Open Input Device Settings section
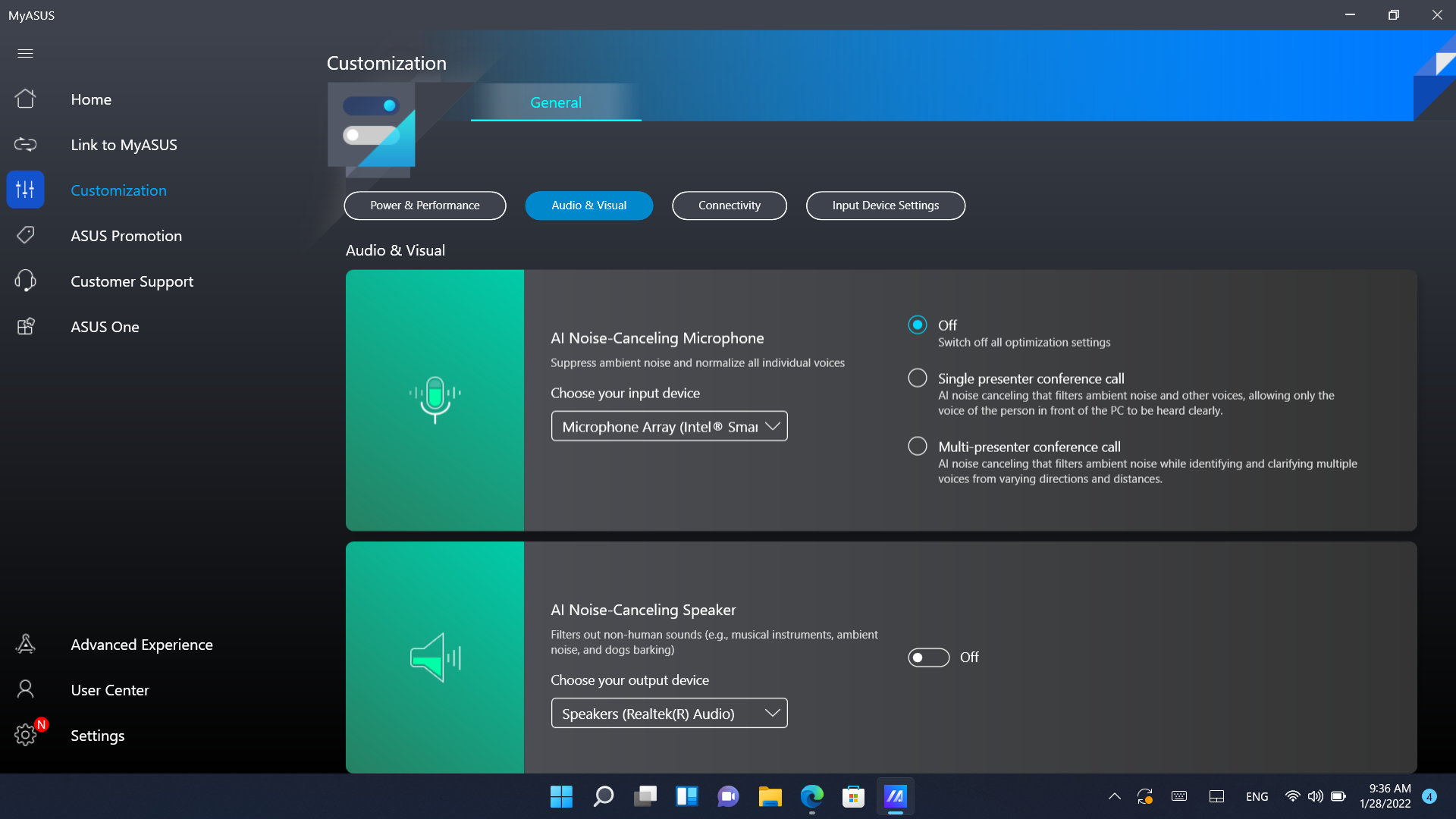 tap(886, 206)
